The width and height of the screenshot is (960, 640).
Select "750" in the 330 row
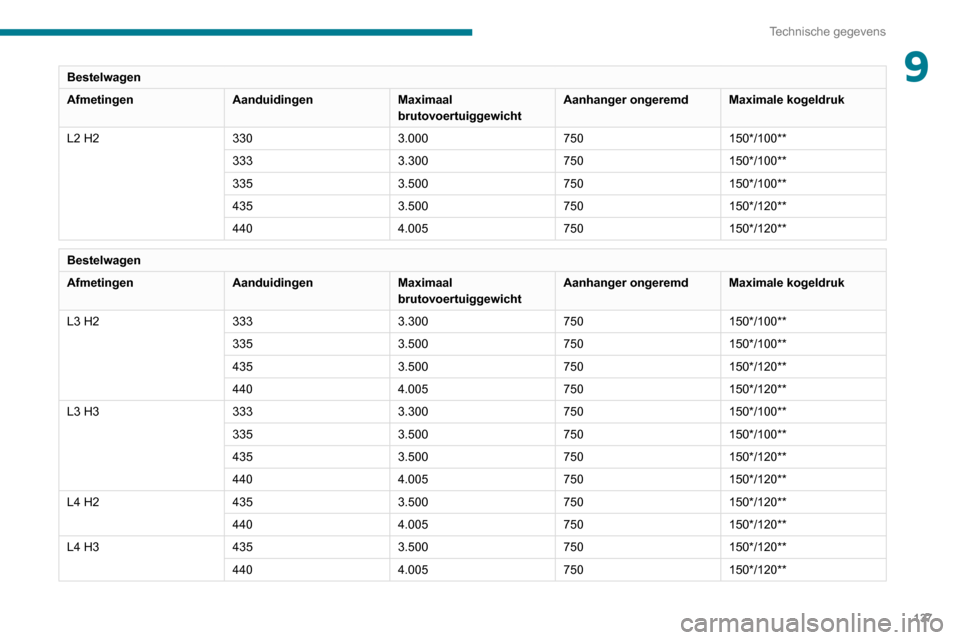pyautogui.click(x=573, y=138)
